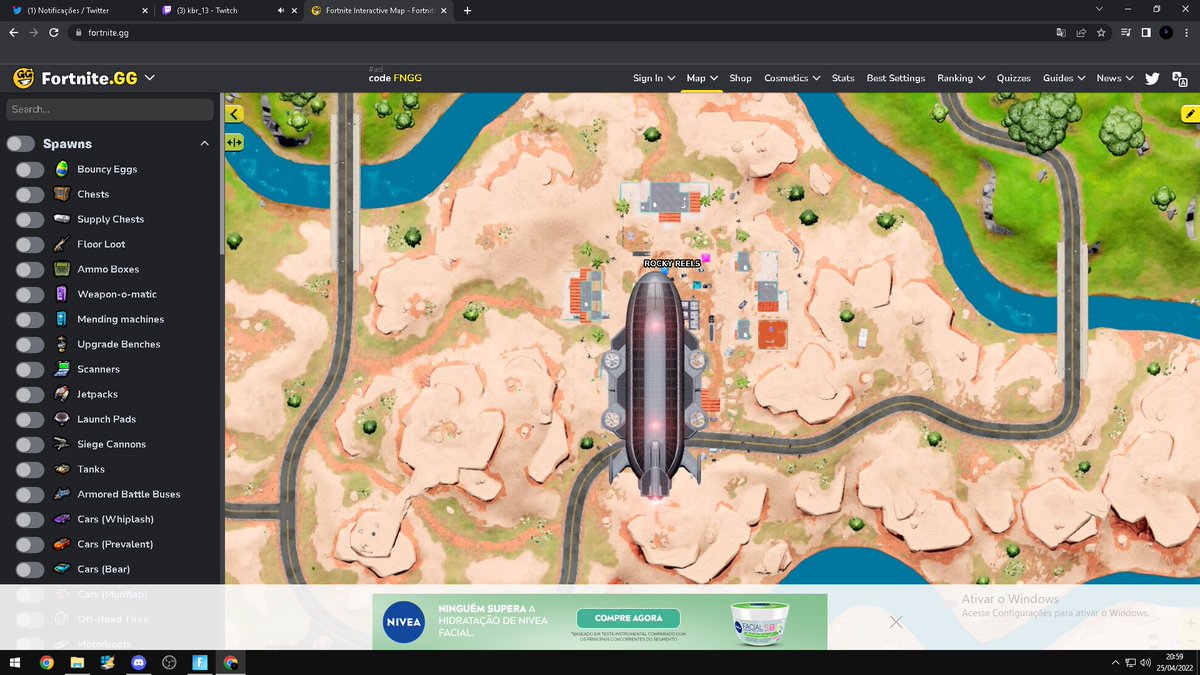Open Quizzes page

tap(1013, 78)
